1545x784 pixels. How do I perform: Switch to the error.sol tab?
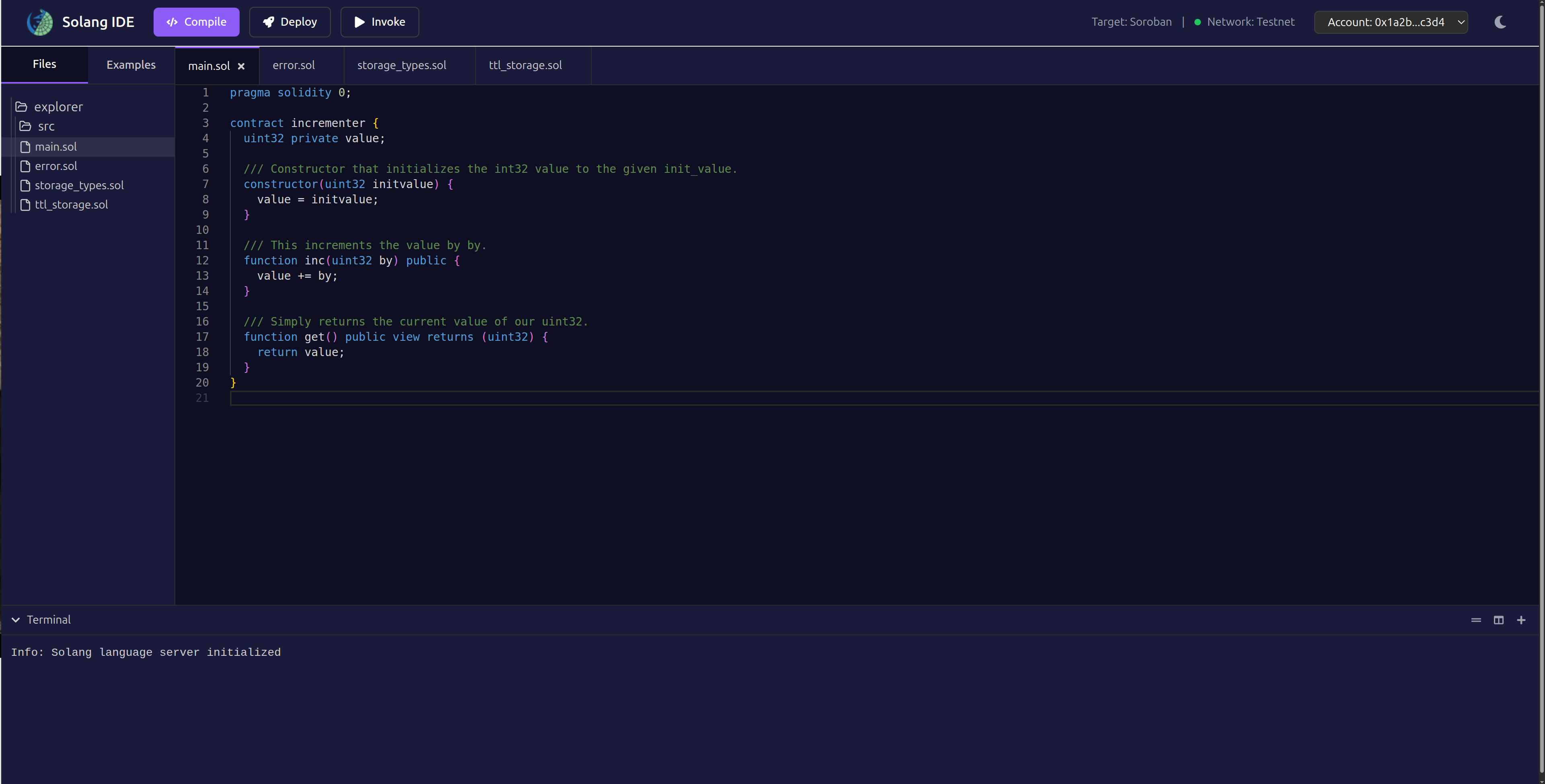[x=293, y=66]
